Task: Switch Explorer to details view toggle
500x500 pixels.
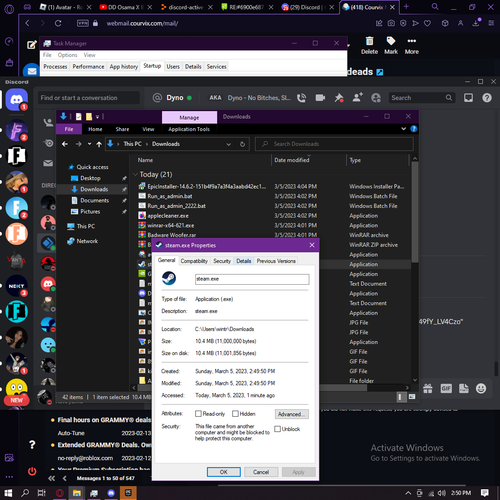Action: [400, 397]
